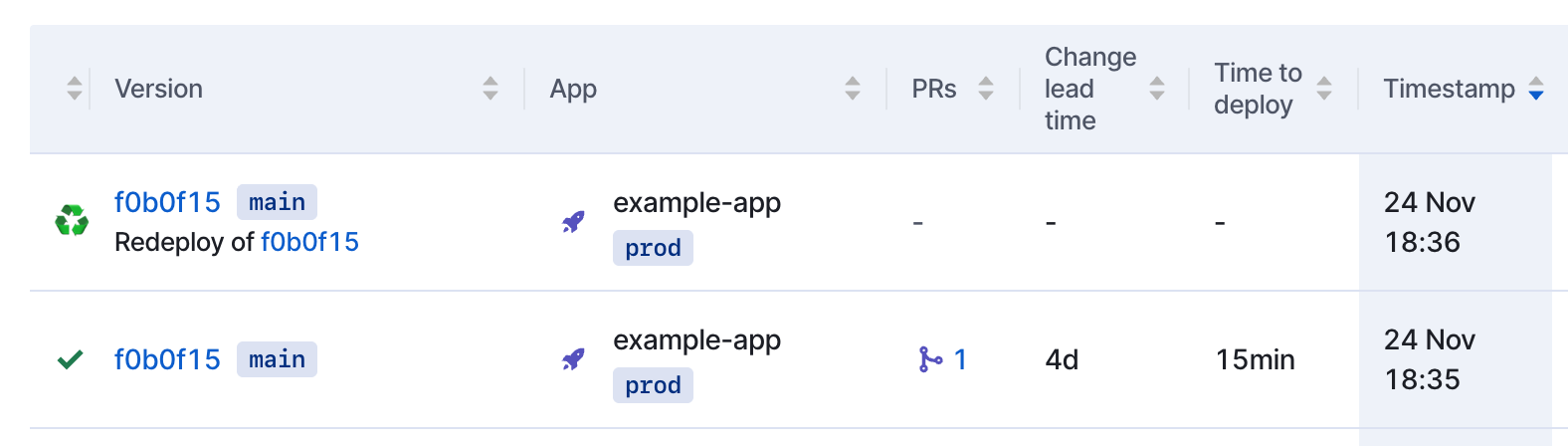
Task: Toggle the Change lead time sort
Action: (x=1157, y=89)
